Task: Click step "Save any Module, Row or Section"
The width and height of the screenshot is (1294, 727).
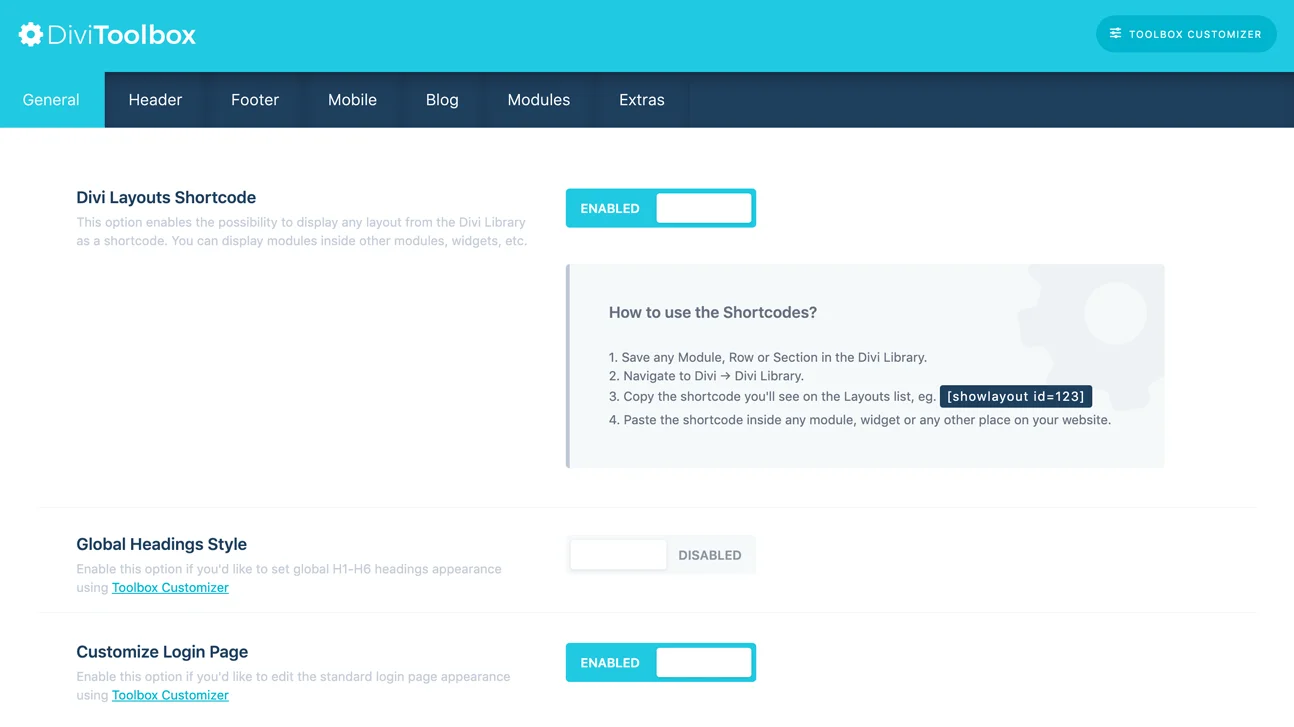Action: point(768,357)
